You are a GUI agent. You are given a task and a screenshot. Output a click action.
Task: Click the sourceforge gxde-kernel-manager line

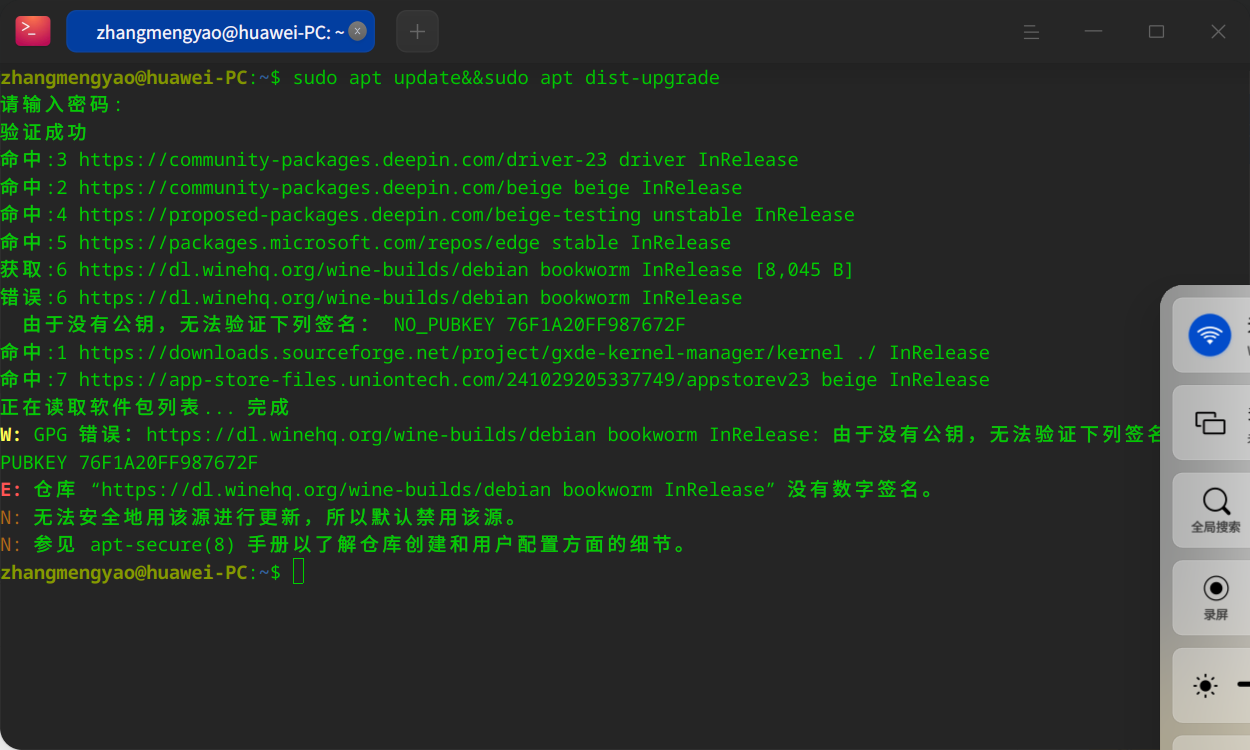click(x=495, y=352)
